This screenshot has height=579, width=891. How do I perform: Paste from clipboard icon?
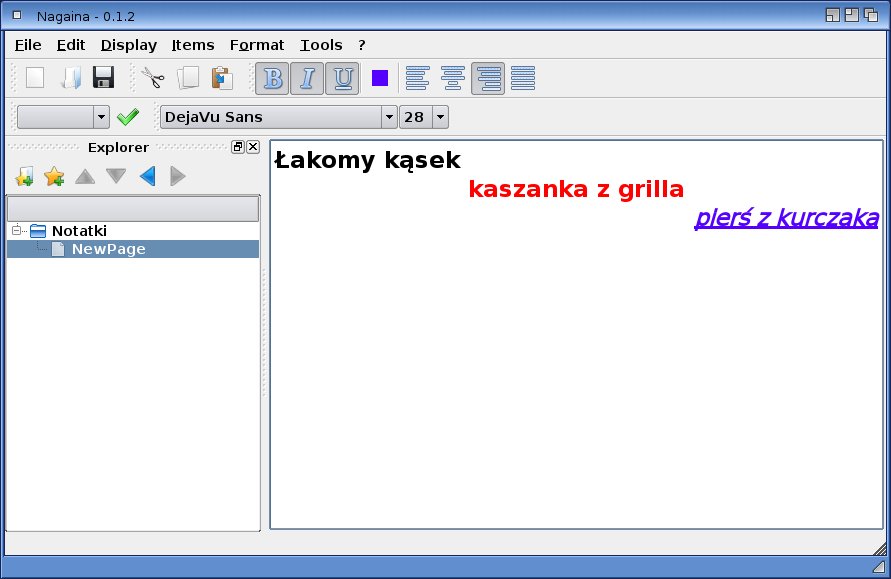pyautogui.click(x=222, y=78)
